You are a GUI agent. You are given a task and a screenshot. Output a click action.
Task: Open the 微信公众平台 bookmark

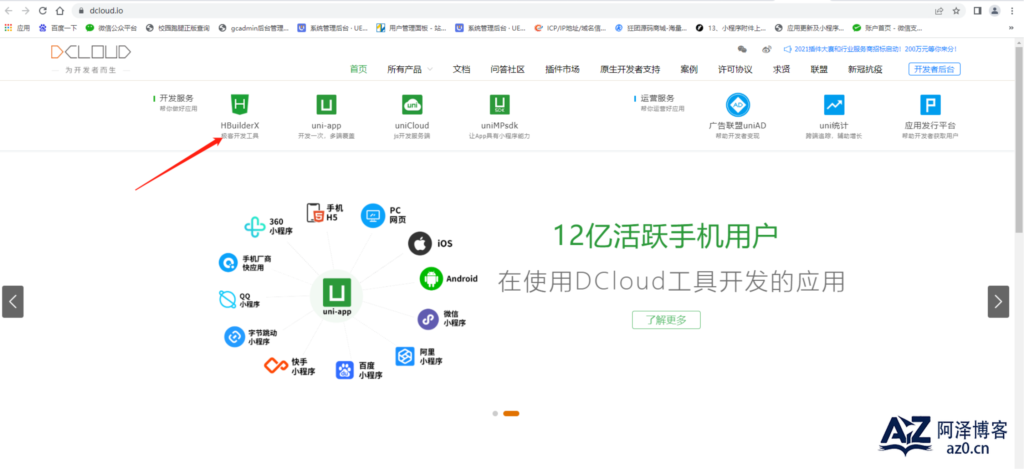point(112,28)
